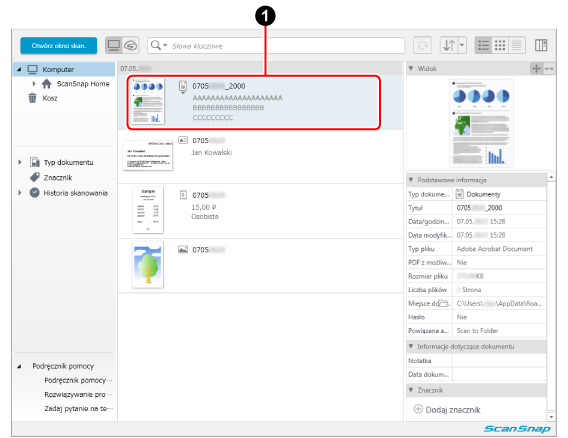The width and height of the screenshot is (568, 438).
Task: Toggle the panel layout icon
Action: tap(541, 46)
